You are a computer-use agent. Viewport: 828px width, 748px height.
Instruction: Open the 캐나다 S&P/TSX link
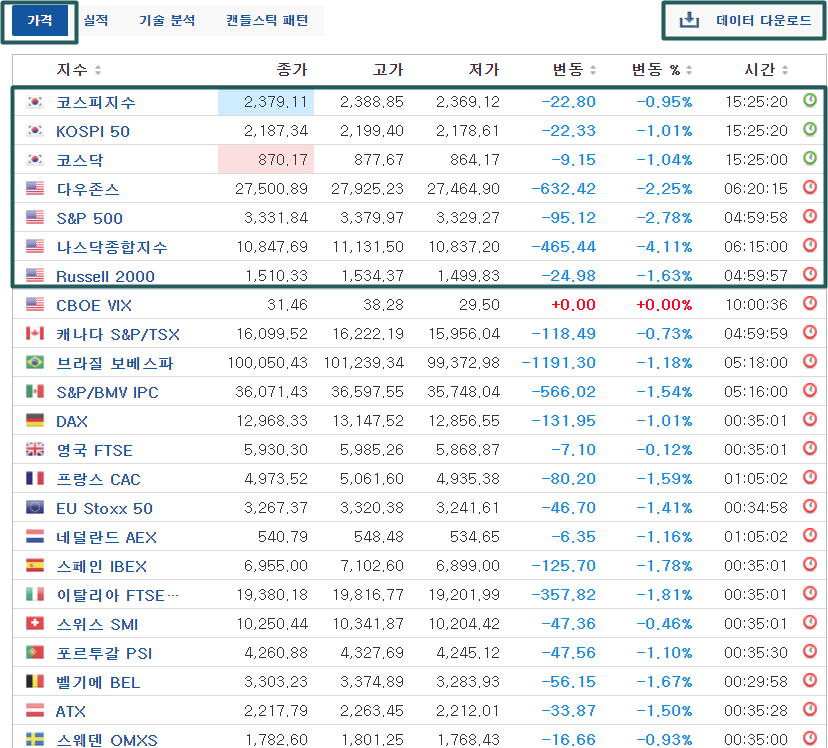118,334
